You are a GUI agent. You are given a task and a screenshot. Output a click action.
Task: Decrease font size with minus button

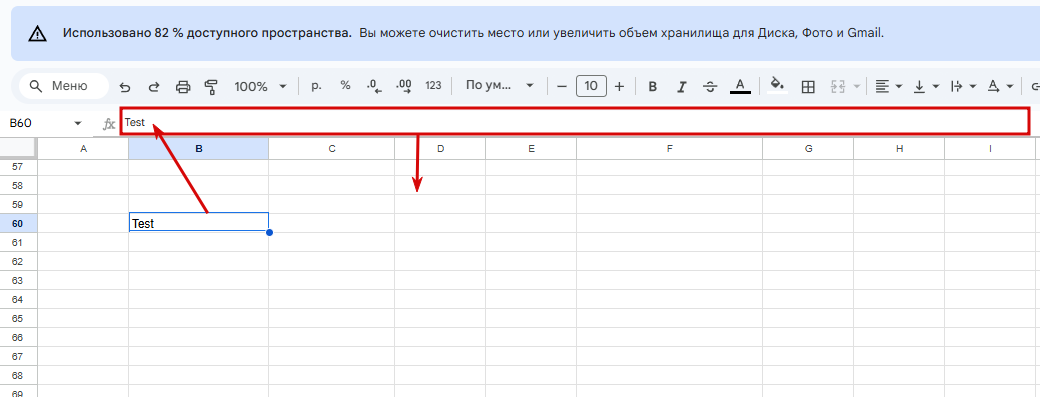pos(562,86)
